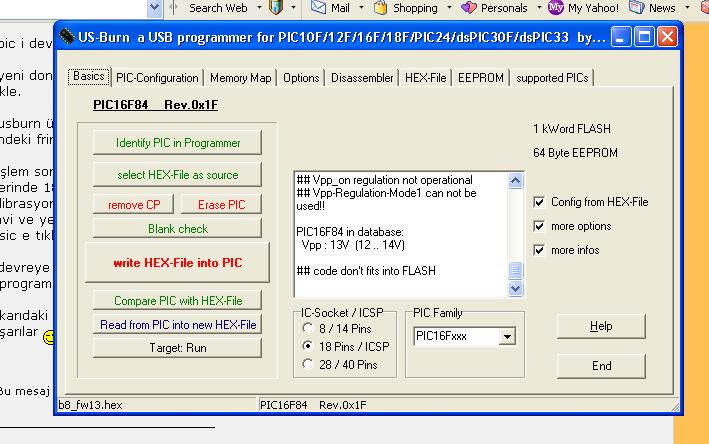Viewport: 709px width, 444px height.
Task: Click the End button
Action: click(601, 366)
